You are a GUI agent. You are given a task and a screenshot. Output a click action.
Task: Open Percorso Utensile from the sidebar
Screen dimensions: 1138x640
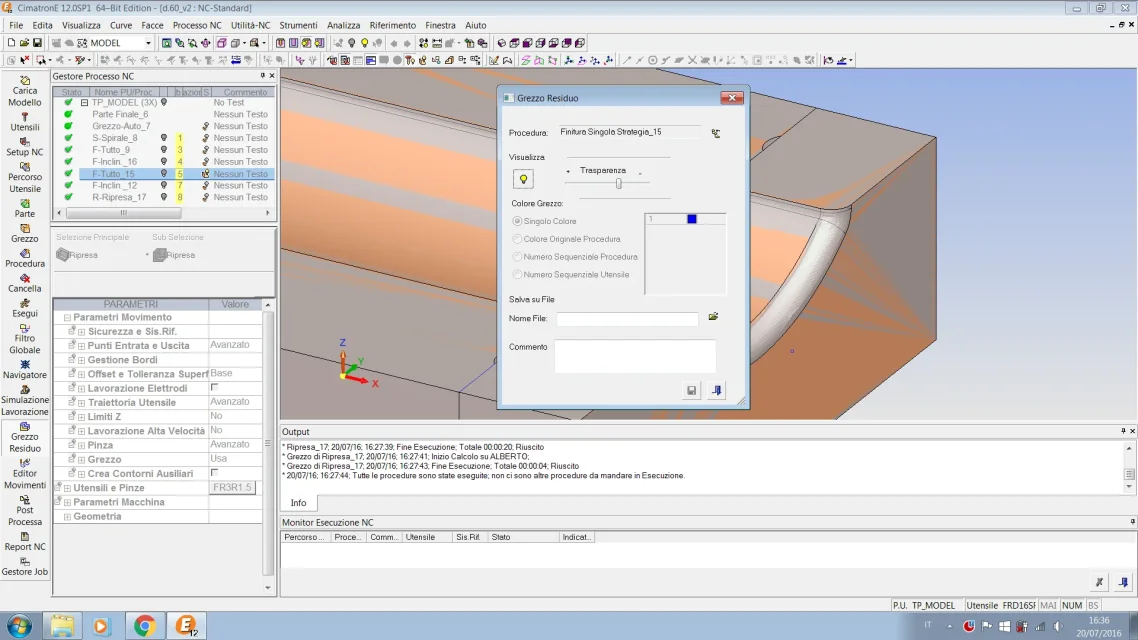[x=25, y=177]
